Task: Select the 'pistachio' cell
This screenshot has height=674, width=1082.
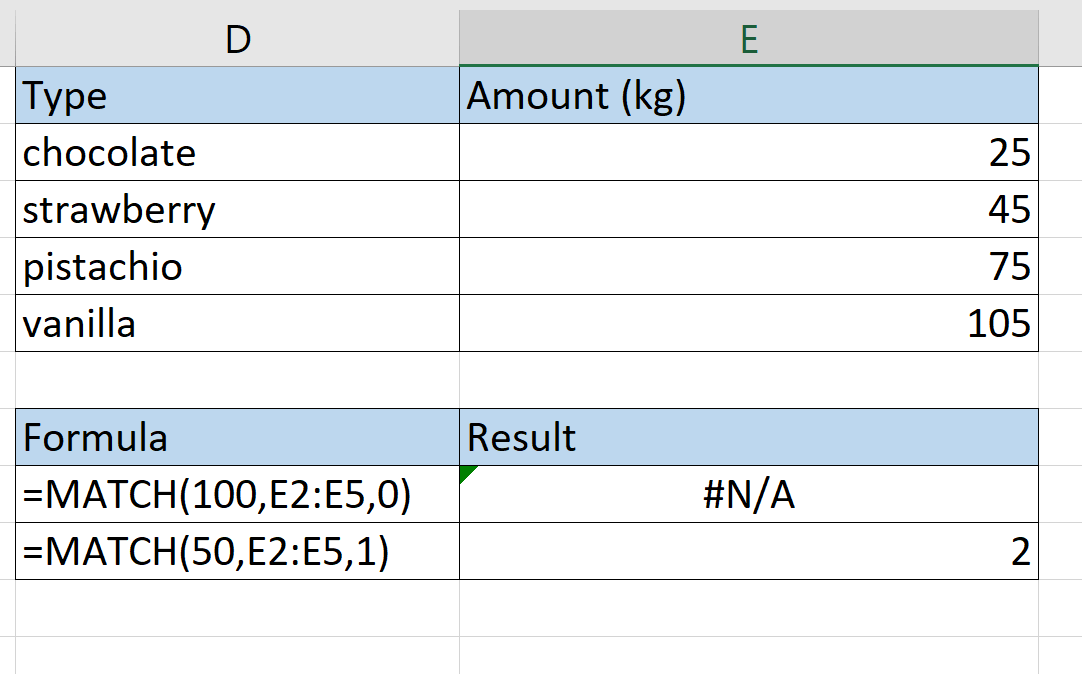Action: (237, 266)
